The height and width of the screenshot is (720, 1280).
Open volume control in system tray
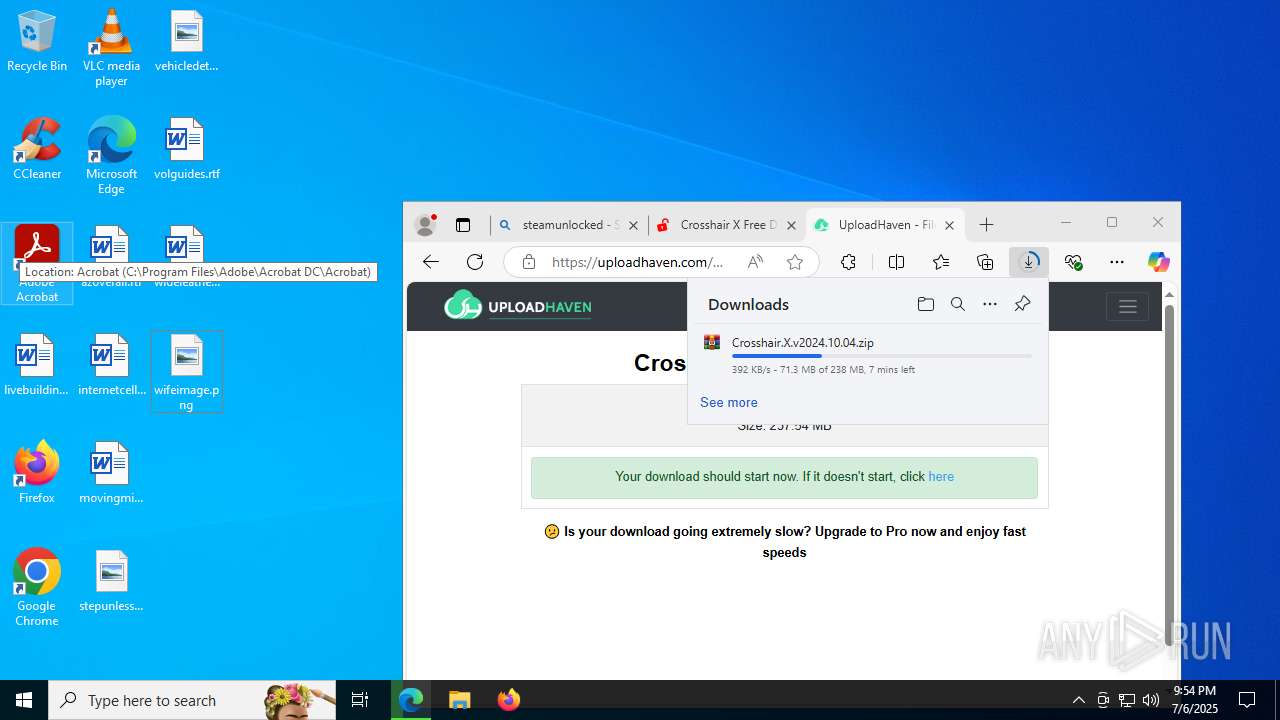coord(1151,700)
